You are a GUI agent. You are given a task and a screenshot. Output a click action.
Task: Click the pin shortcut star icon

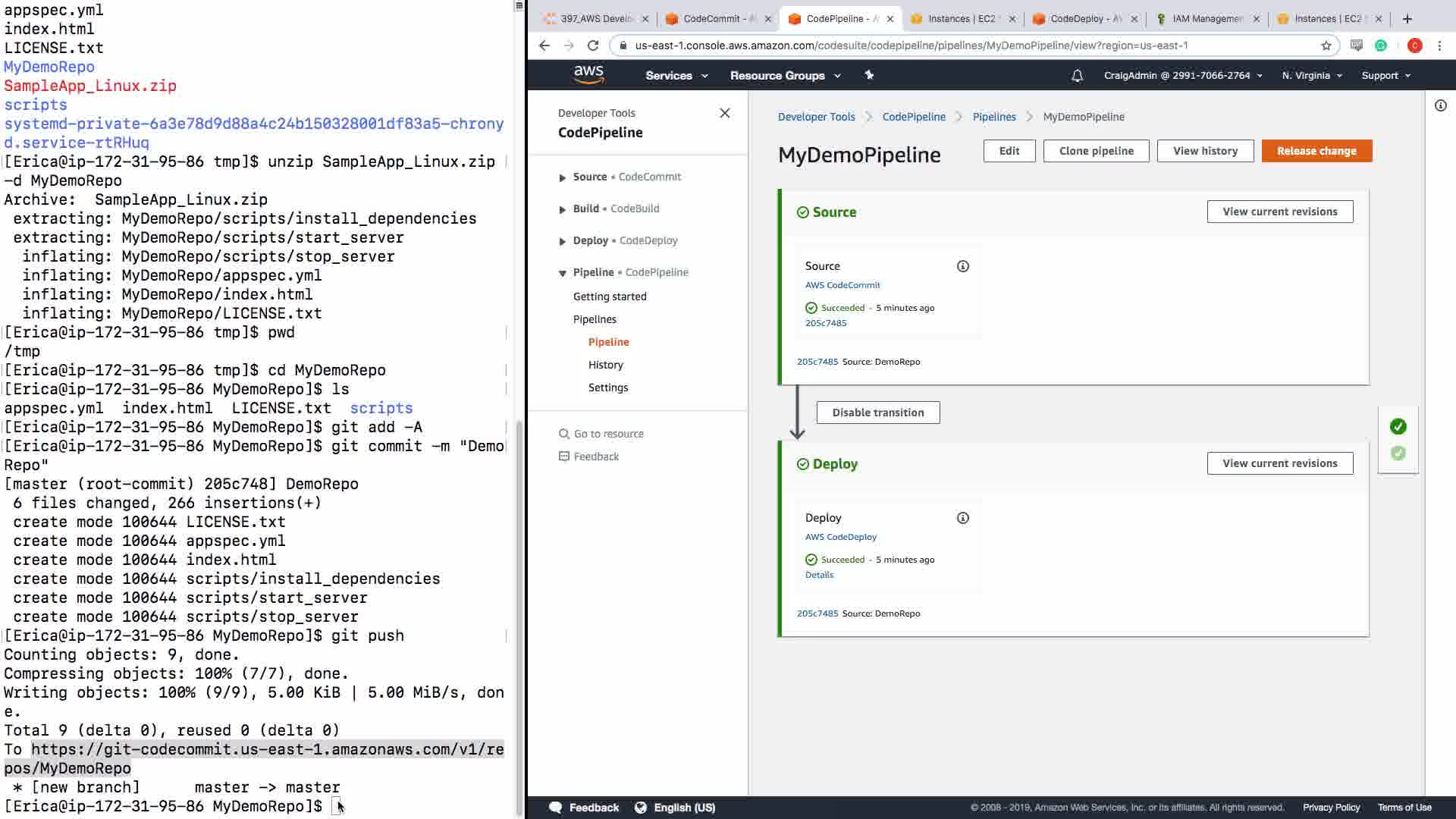pos(869,75)
